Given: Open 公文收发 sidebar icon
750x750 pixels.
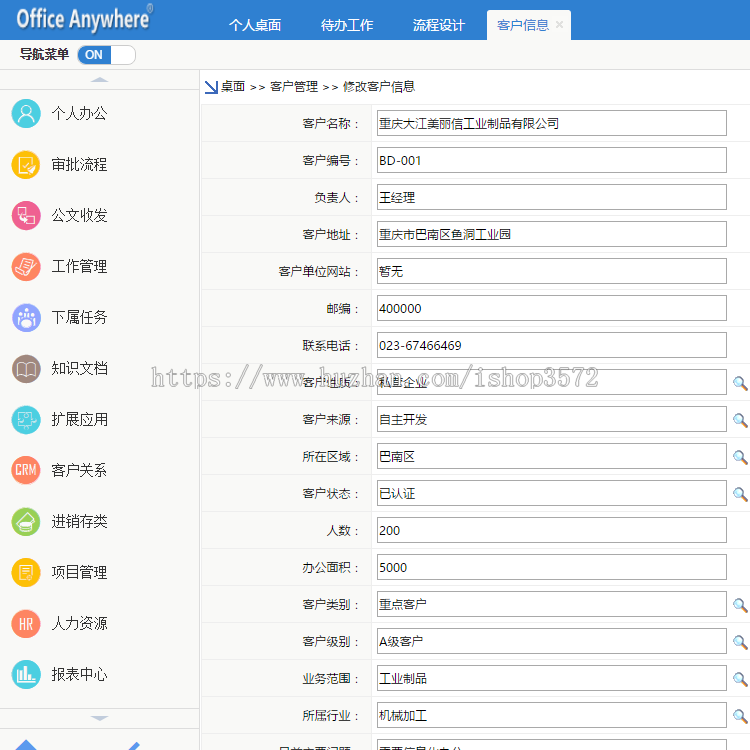Looking at the screenshot, I should [26, 215].
